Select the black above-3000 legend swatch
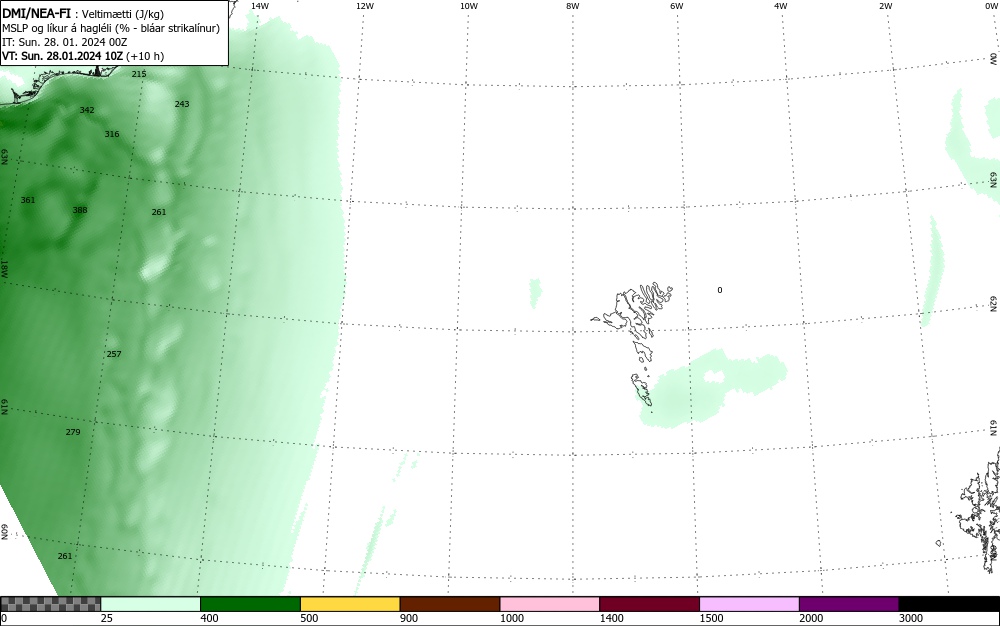This screenshot has width=1000, height=626. (x=949, y=604)
